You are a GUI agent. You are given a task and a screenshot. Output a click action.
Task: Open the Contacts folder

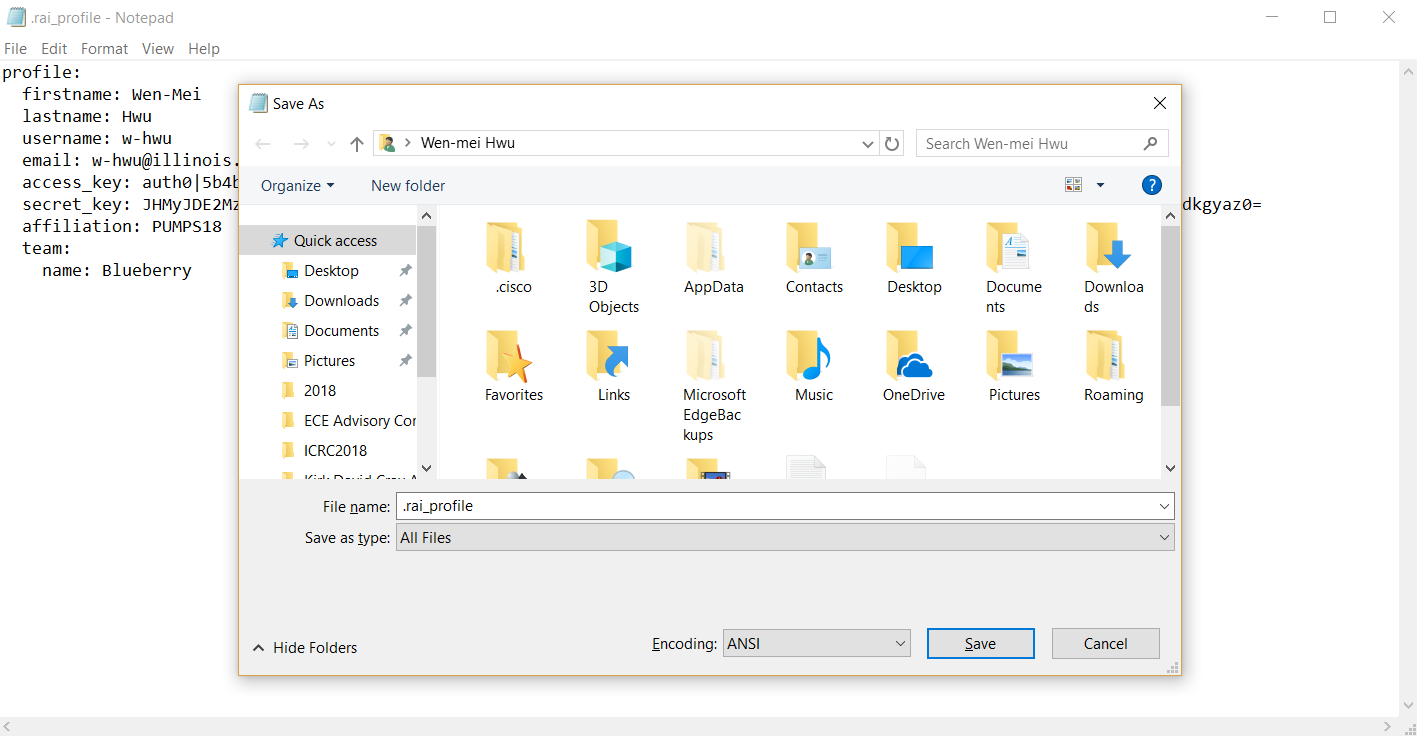(x=814, y=257)
